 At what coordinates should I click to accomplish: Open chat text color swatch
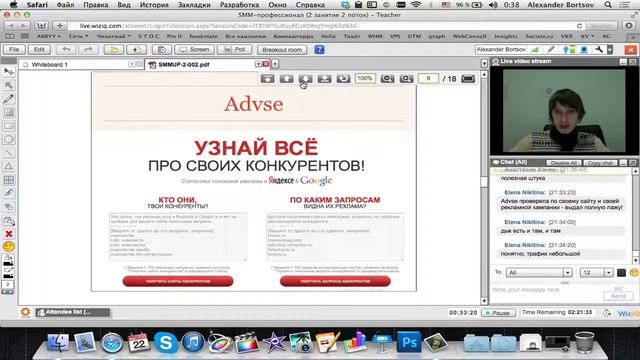click(621, 273)
